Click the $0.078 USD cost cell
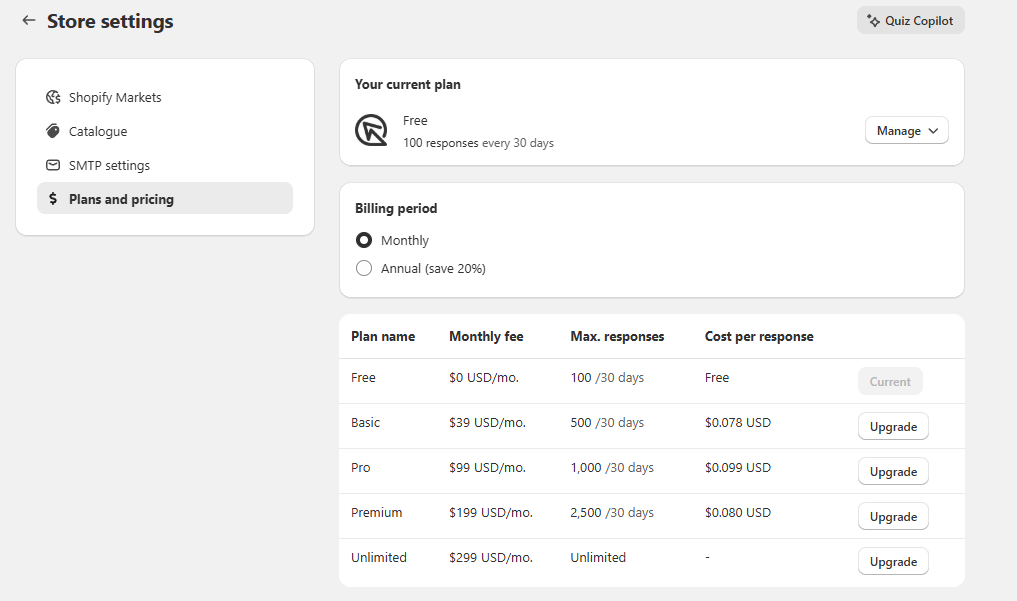This screenshot has width=1017, height=601. point(737,423)
